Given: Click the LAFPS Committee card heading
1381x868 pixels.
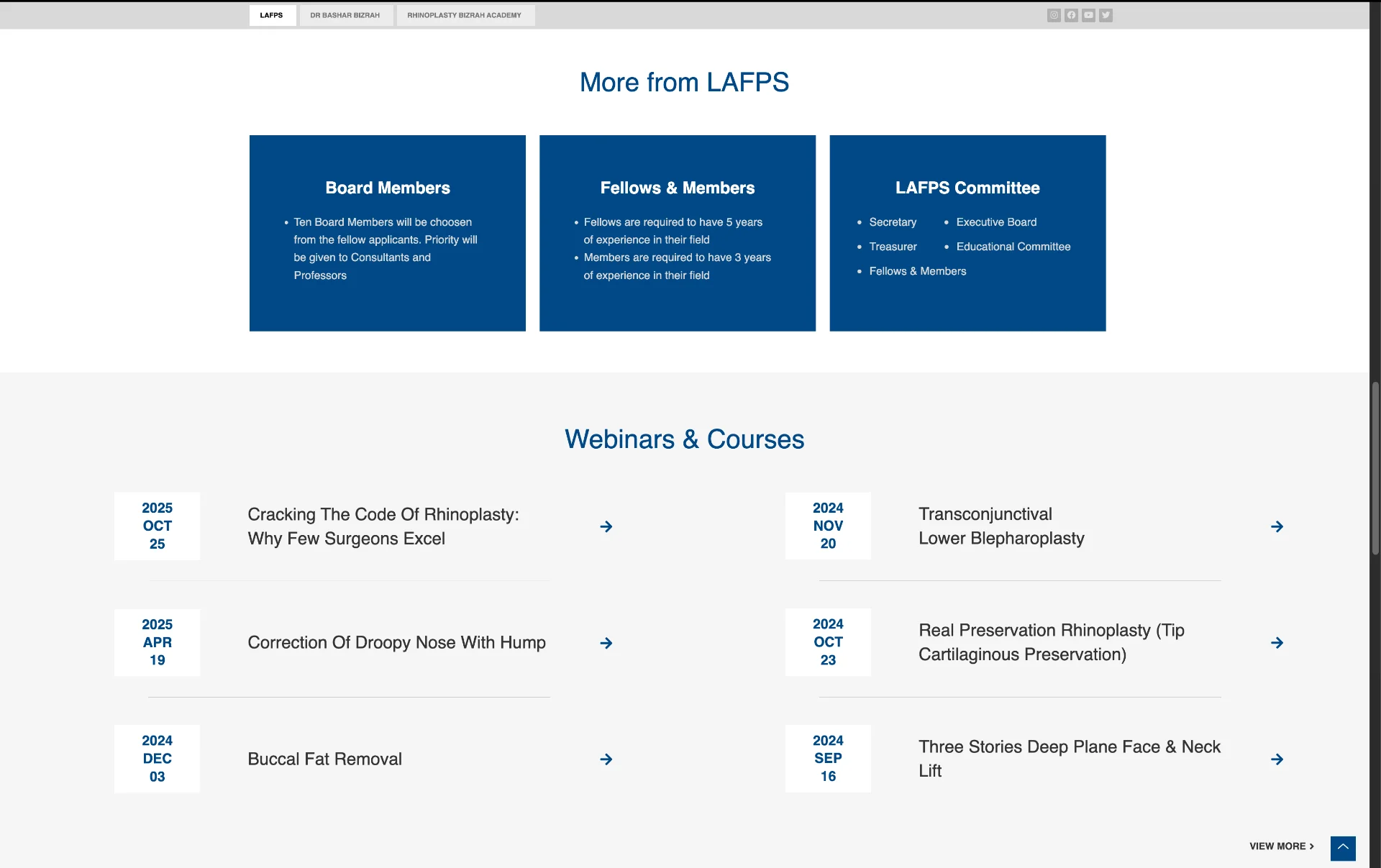Looking at the screenshot, I should coord(967,188).
